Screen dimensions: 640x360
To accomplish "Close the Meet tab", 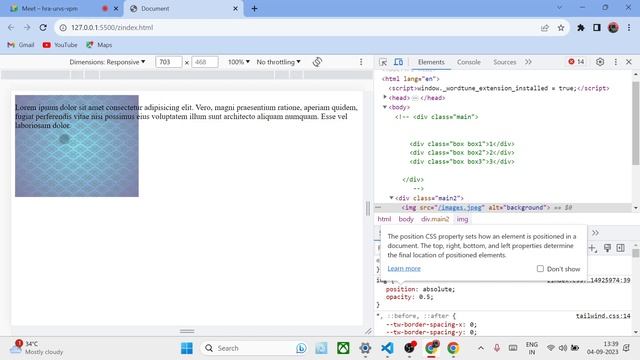I will click(x=116, y=9).
